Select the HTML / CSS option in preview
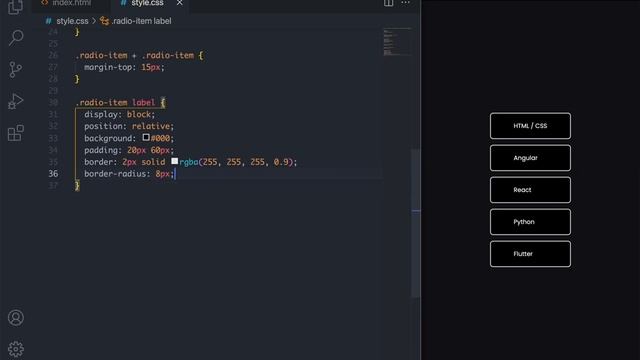Screen dimensions: 640x360 [530, 126]
